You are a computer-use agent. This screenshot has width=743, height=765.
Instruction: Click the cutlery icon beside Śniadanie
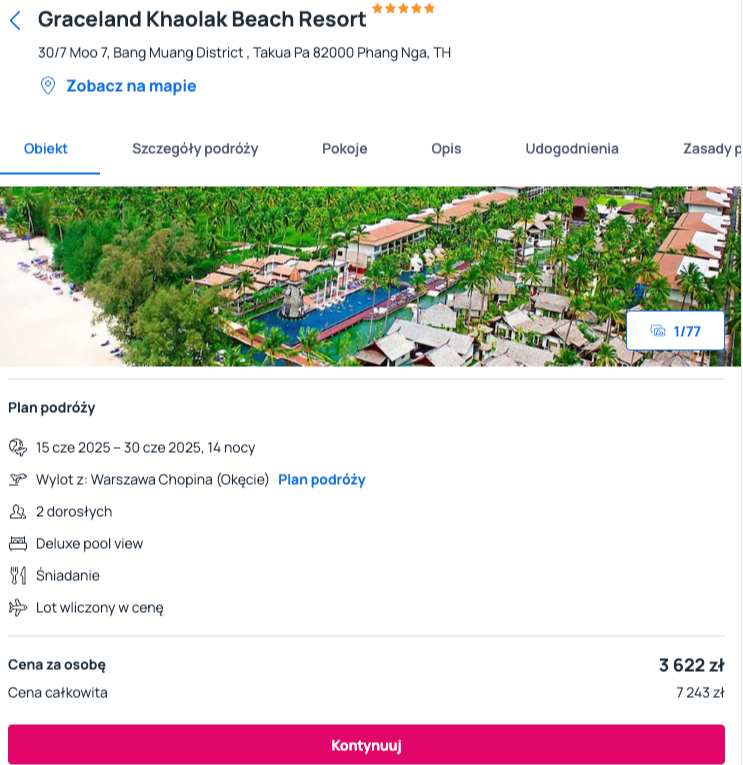pyautogui.click(x=18, y=576)
